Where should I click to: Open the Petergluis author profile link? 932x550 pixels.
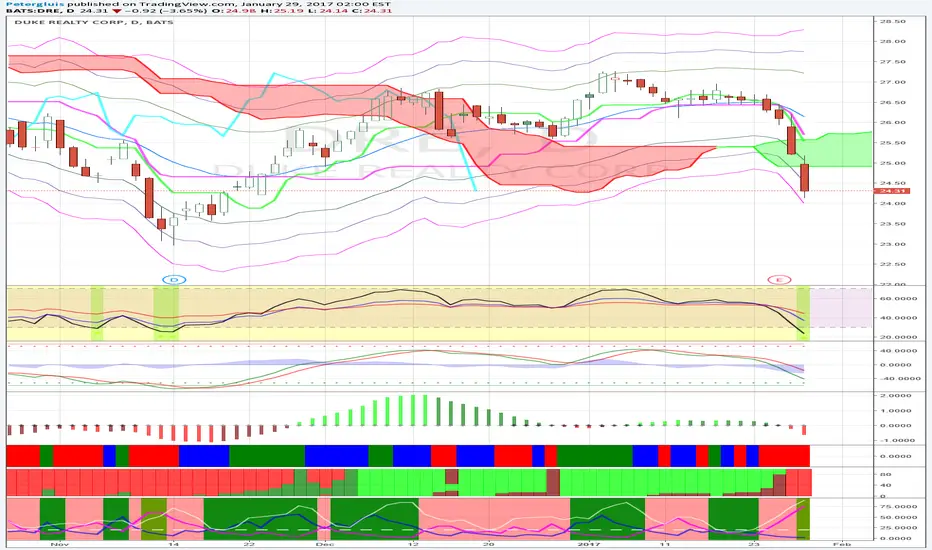(35, 4)
